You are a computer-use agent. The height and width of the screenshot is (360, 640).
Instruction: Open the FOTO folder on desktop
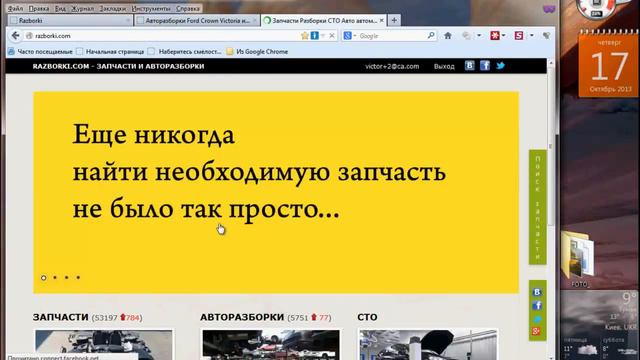(579, 258)
